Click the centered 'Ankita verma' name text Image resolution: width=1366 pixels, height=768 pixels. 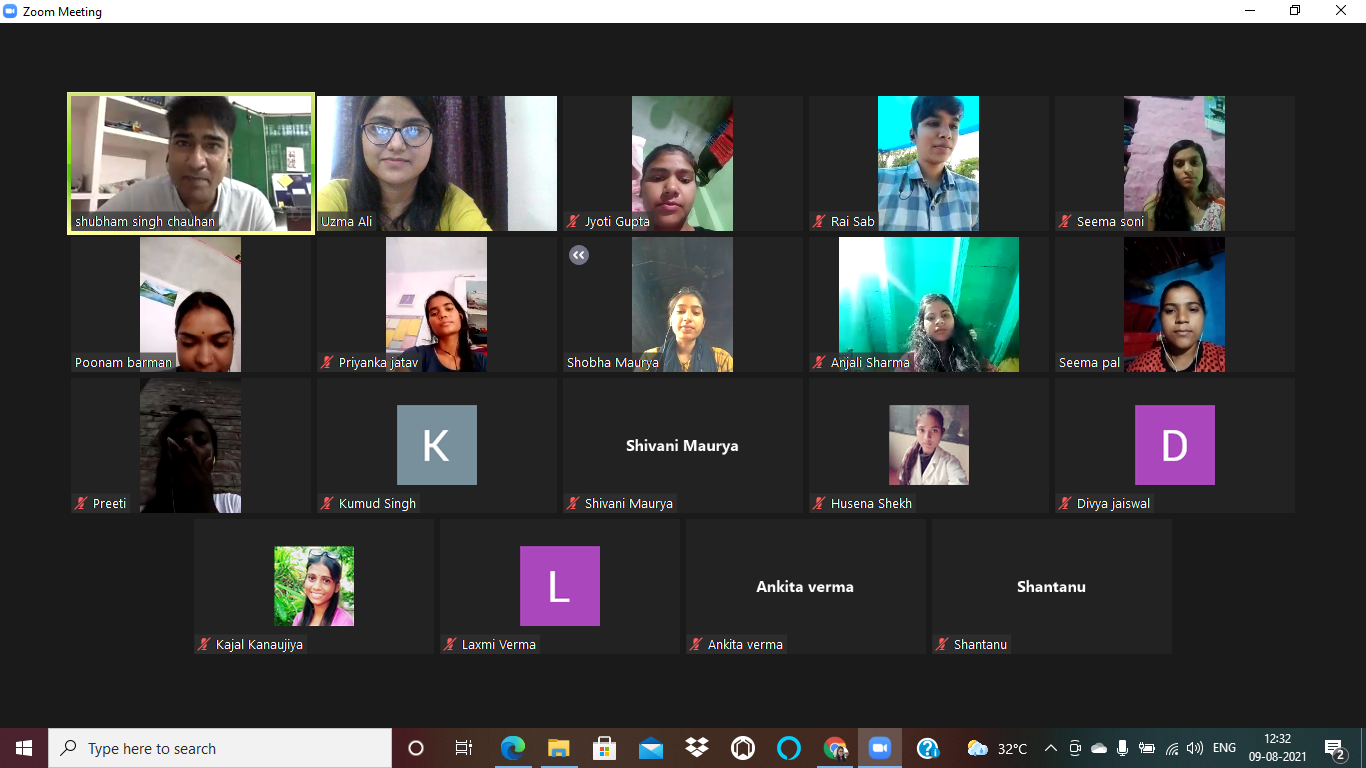pos(805,586)
